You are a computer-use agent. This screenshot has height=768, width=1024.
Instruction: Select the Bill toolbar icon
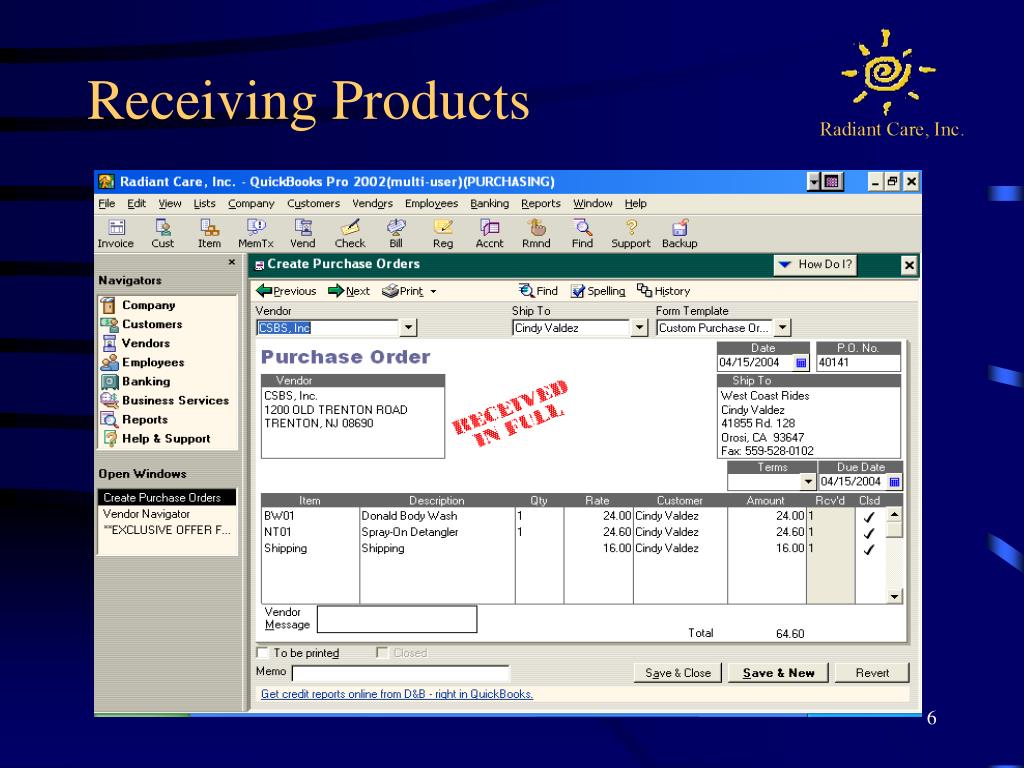[396, 233]
